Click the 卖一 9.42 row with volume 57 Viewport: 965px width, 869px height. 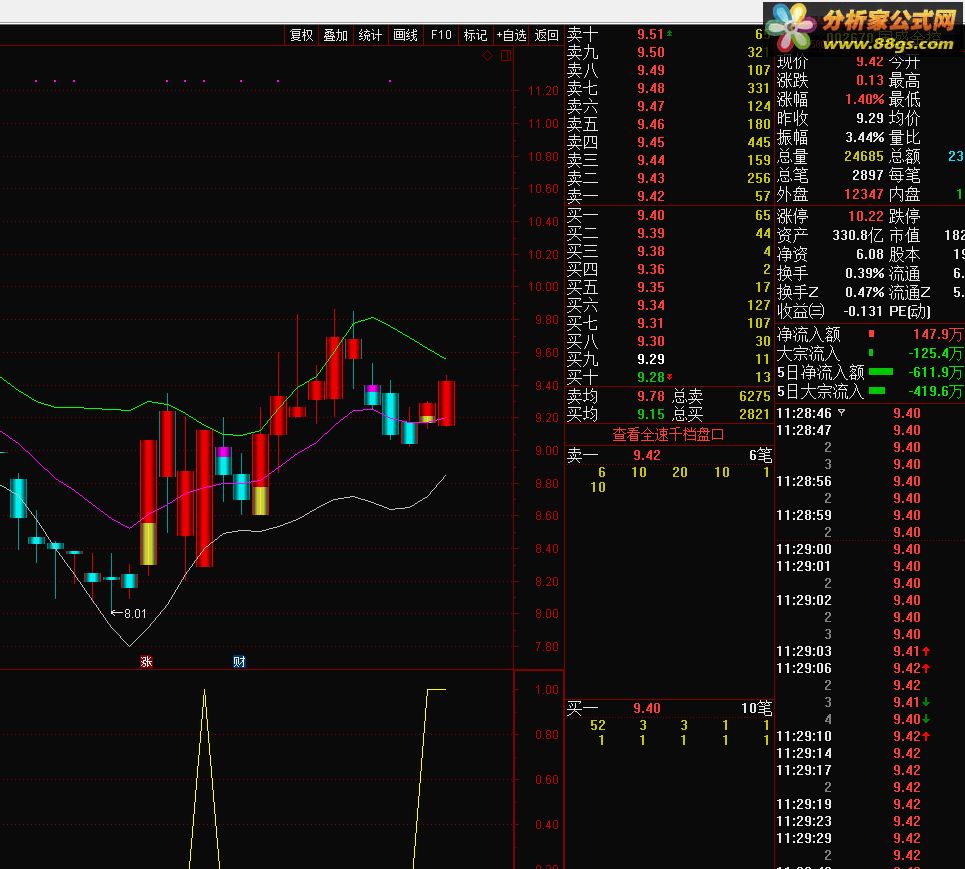(668, 196)
